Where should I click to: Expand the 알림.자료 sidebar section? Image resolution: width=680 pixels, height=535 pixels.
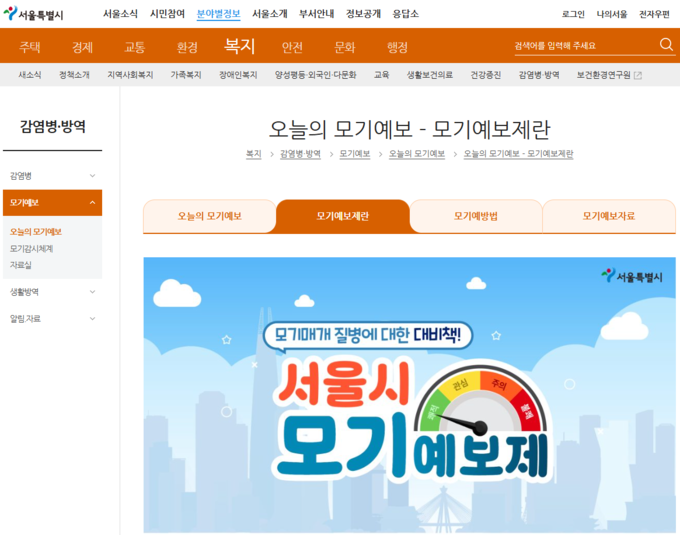click(x=52, y=319)
